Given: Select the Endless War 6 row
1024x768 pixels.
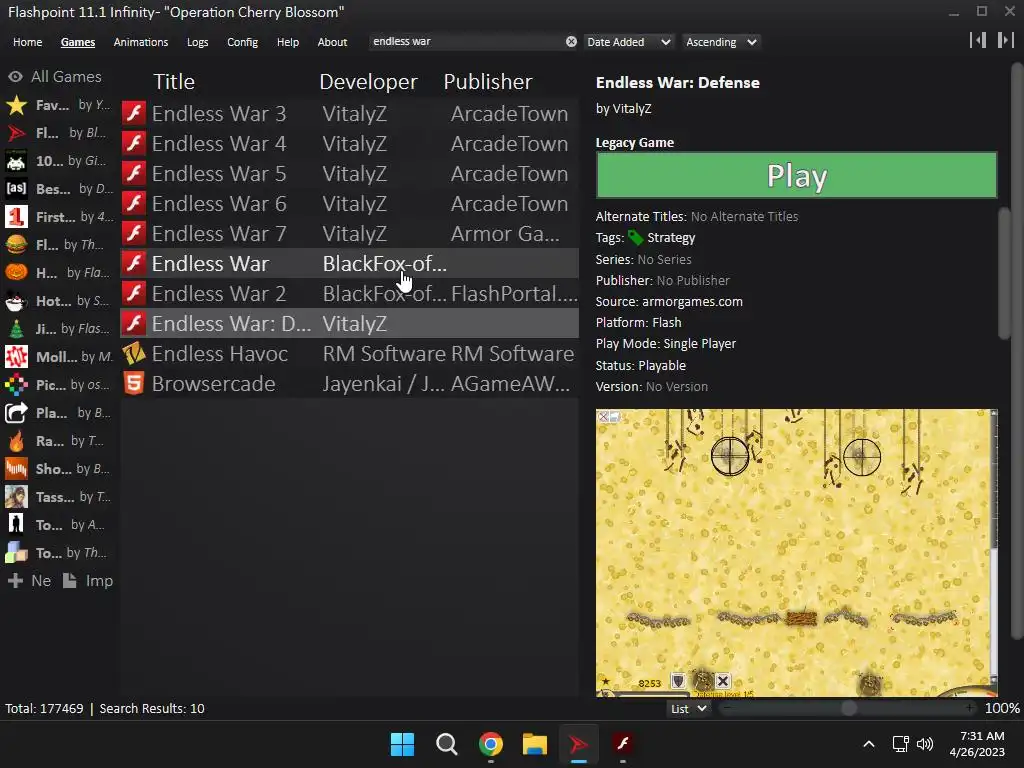Looking at the screenshot, I should [x=350, y=204].
